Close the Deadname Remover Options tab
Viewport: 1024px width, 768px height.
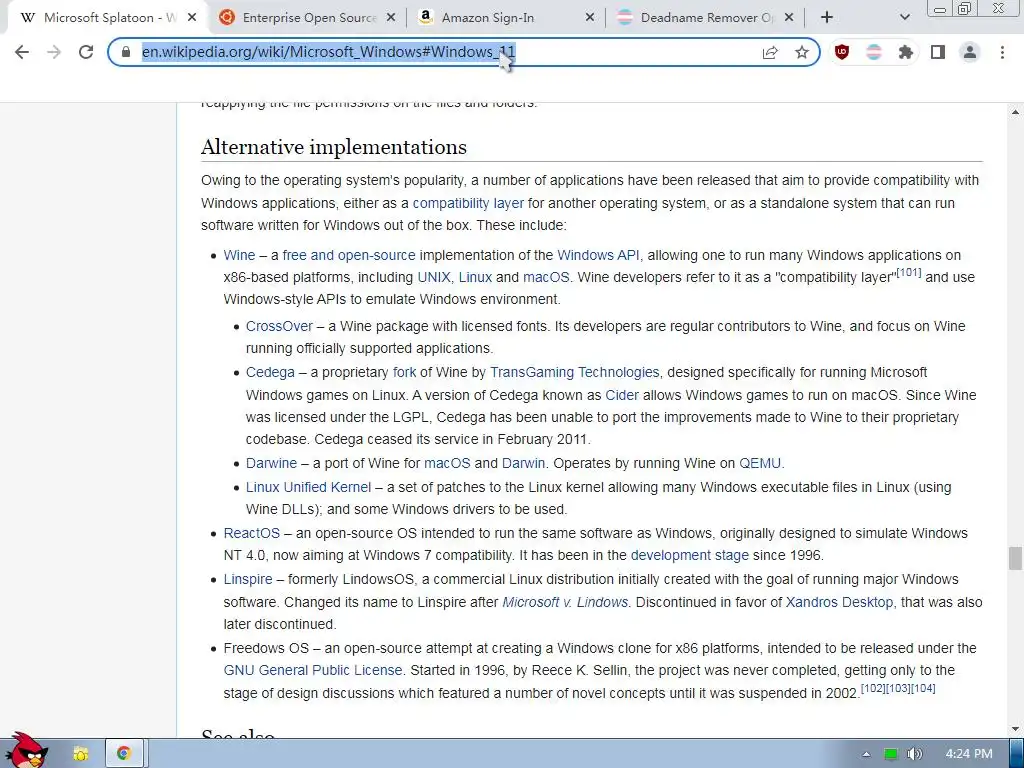point(788,18)
